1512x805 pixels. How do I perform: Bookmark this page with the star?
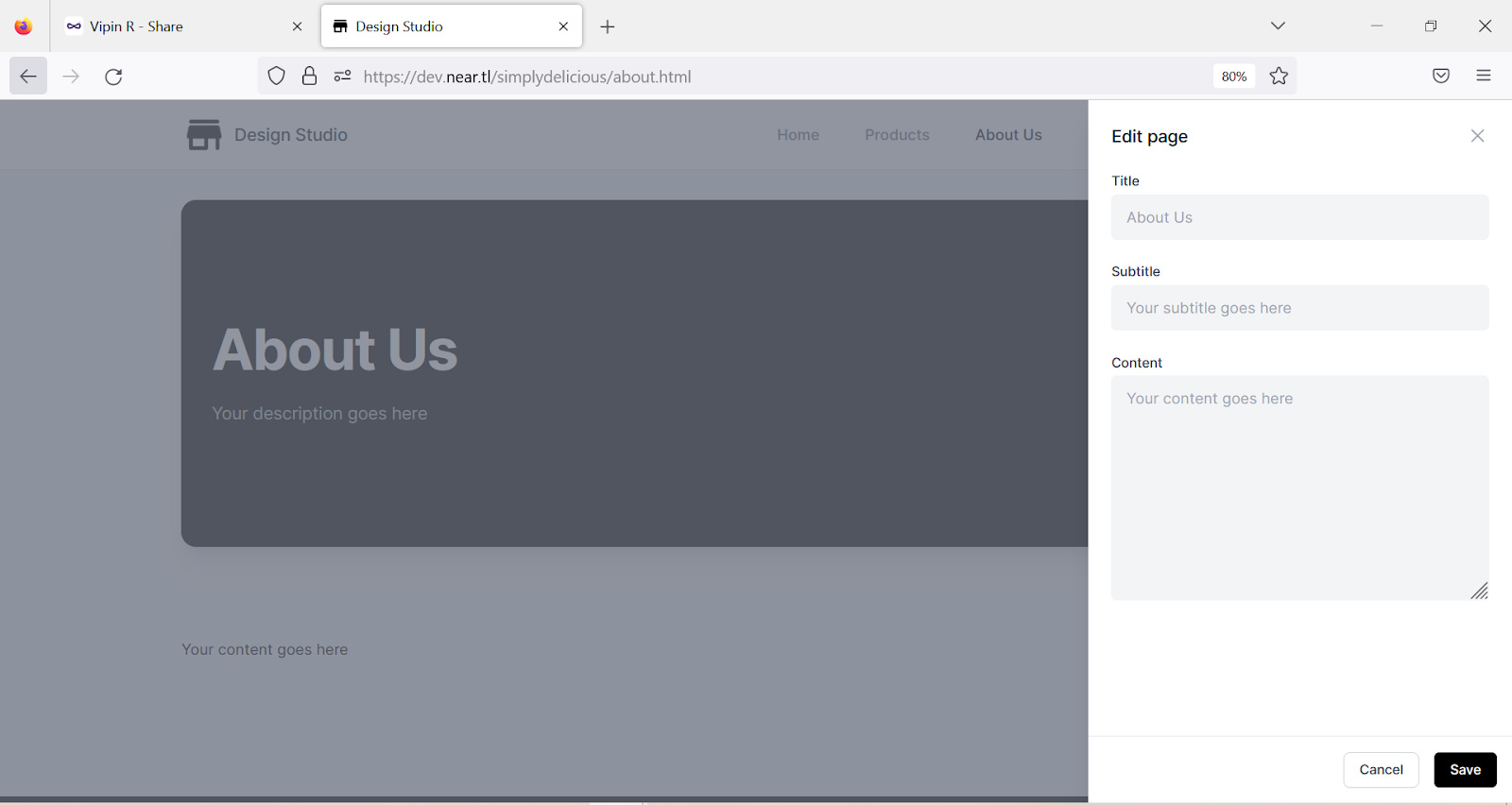[x=1279, y=77]
